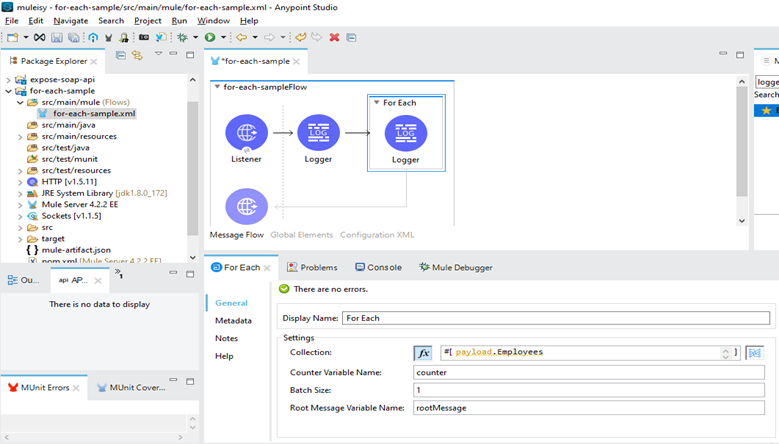
Task: Open the dropdown arrow next to the Run button
Action: tap(223, 37)
